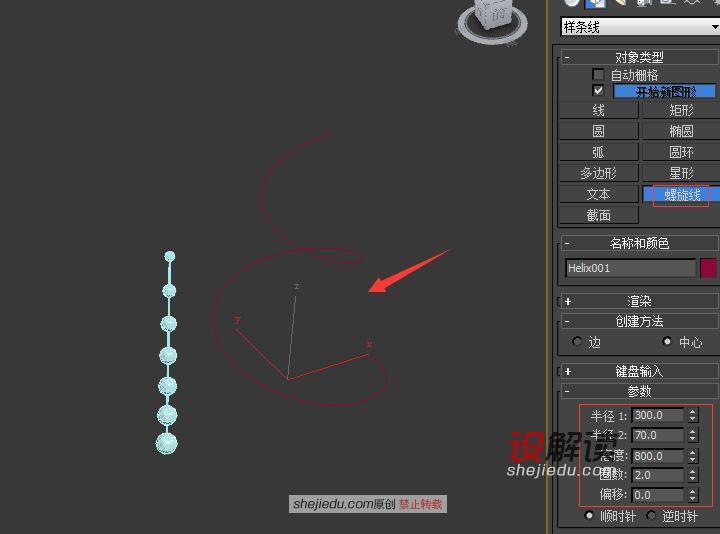This screenshot has height=534, width=720.
Task: Collapse the 参数 rollout header
Action: (x=638, y=391)
